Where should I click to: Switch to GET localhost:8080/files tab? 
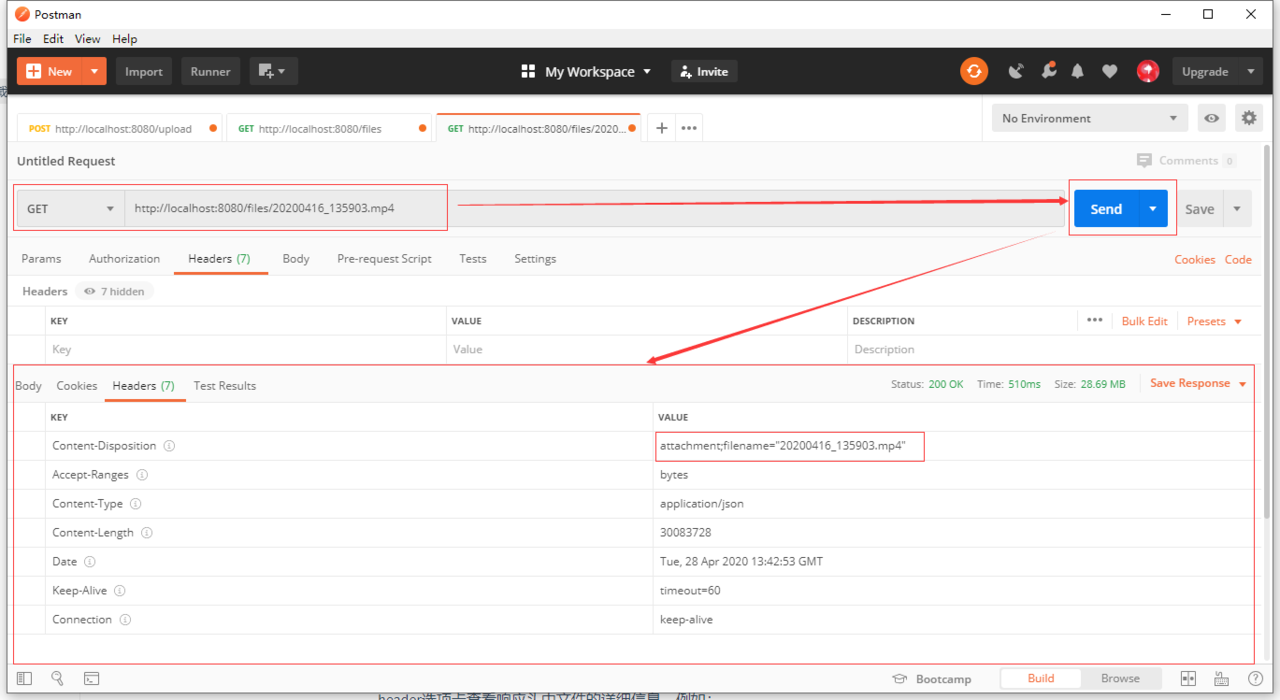point(330,128)
